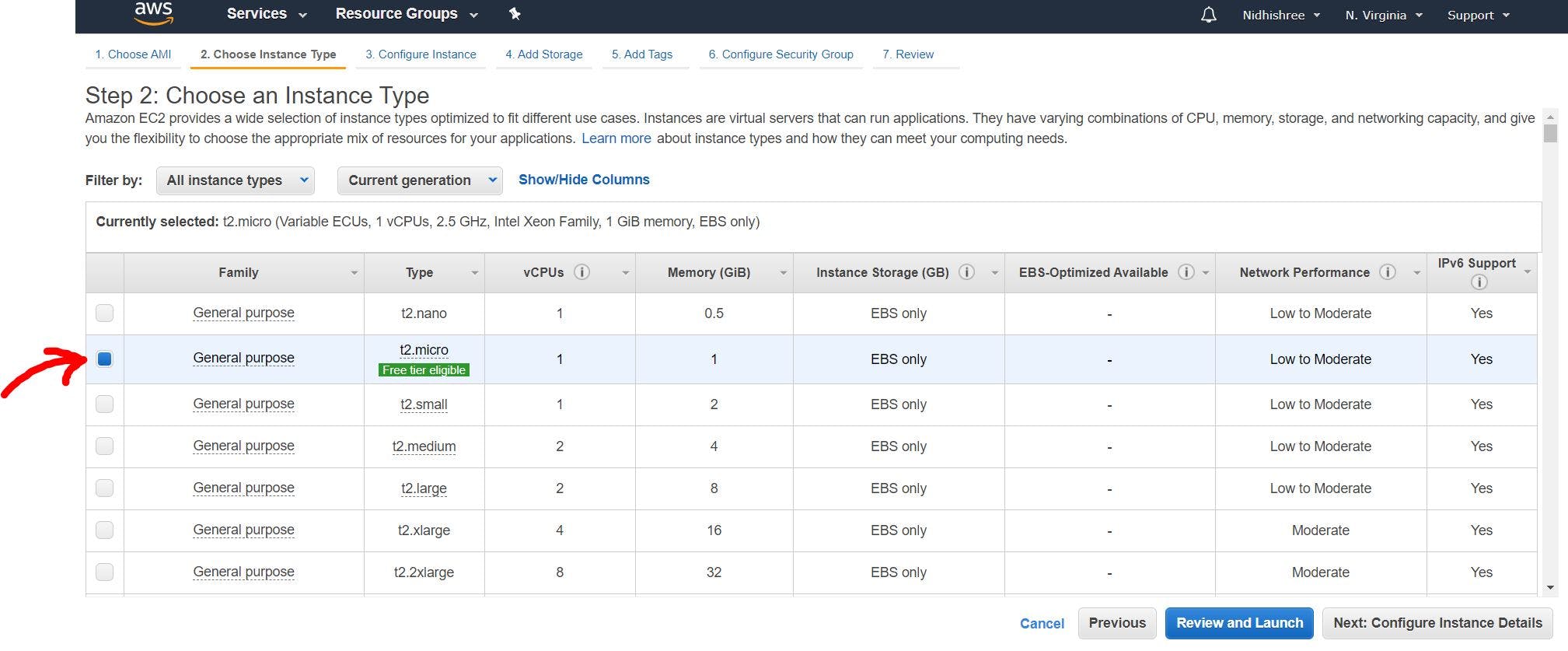
Task: Go to the 1. Choose AMI step
Action: point(133,54)
